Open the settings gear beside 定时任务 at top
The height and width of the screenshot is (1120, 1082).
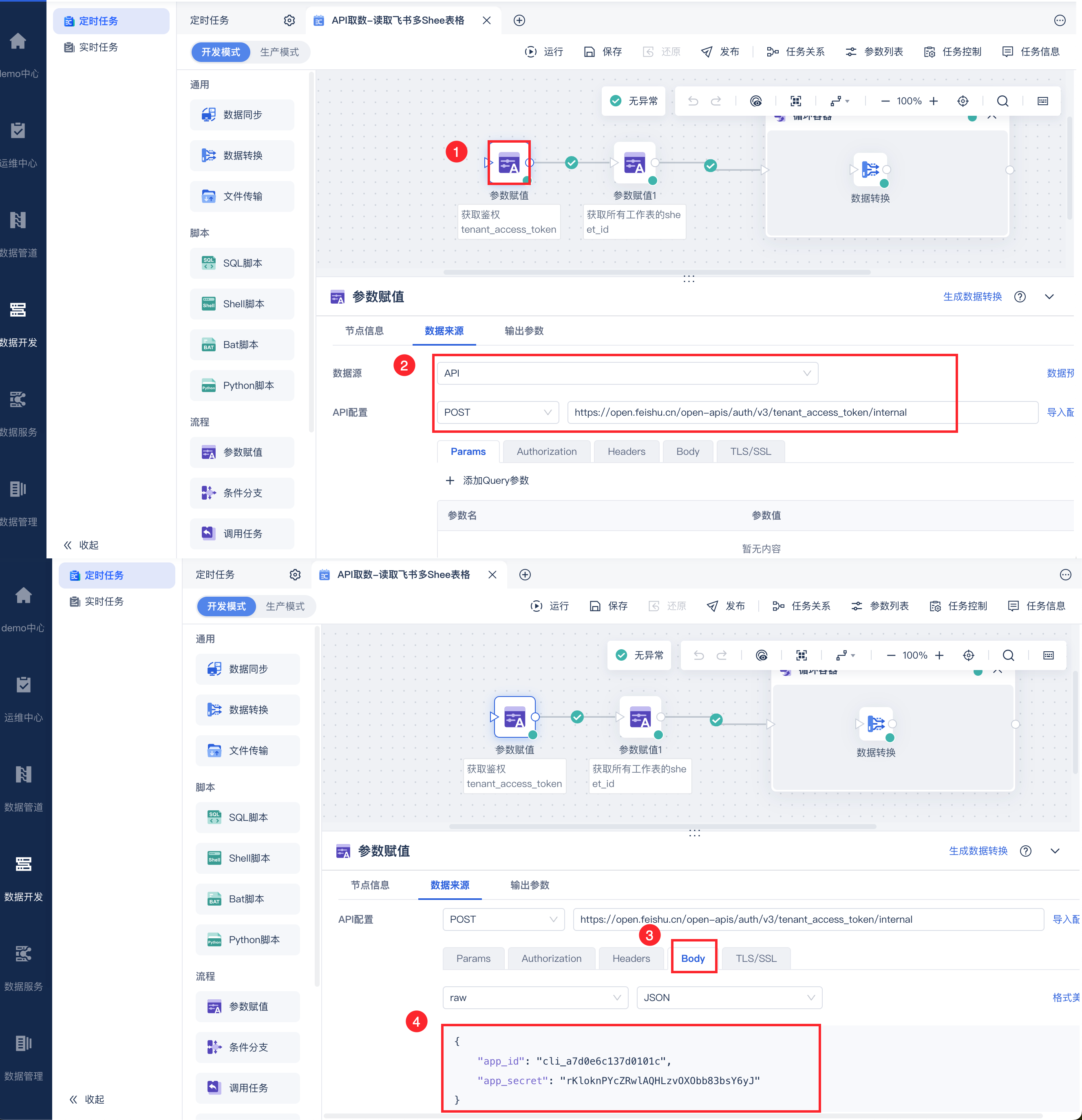click(289, 20)
